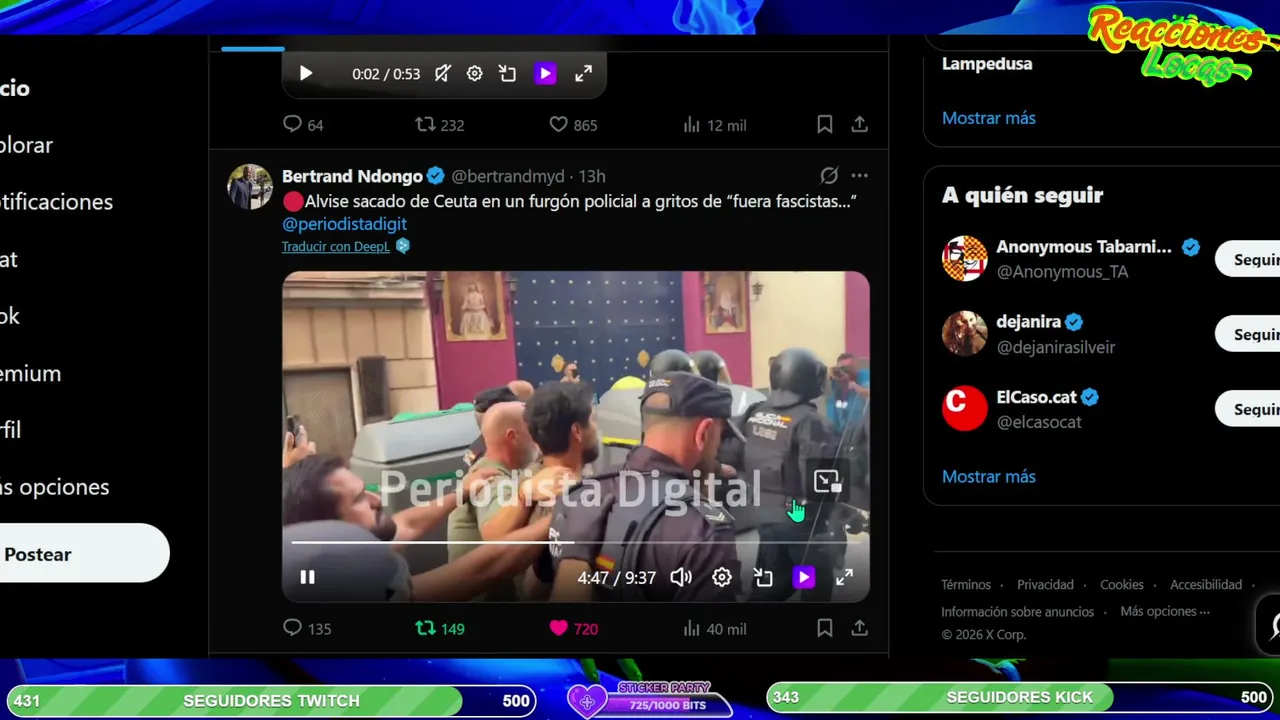This screenshot has height=720, width=1280.
Task: Reply to the tweet with 135 comments
Action: click(x=307, y=628)
